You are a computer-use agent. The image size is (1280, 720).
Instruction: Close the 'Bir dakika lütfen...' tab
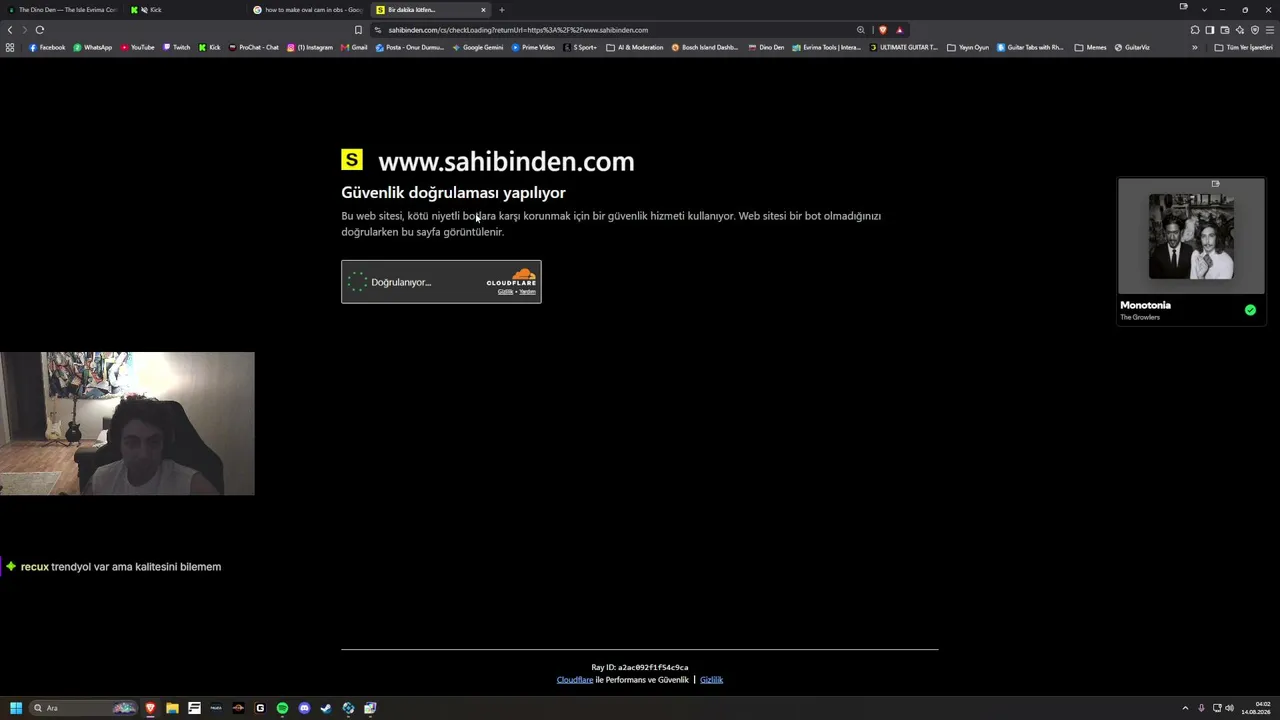tap(483, 10)
